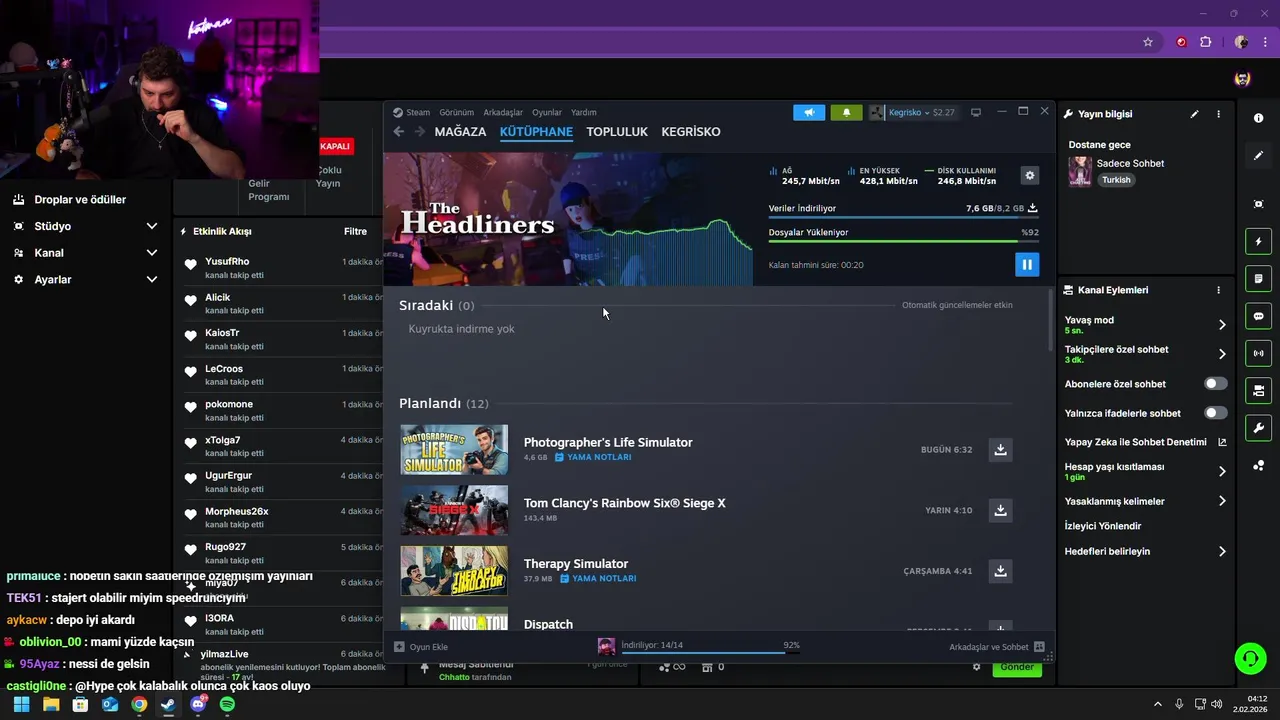Click the broadcast signal quick action icon
The height and width of the screenshot is (720, 1280).
point(1258,353)
